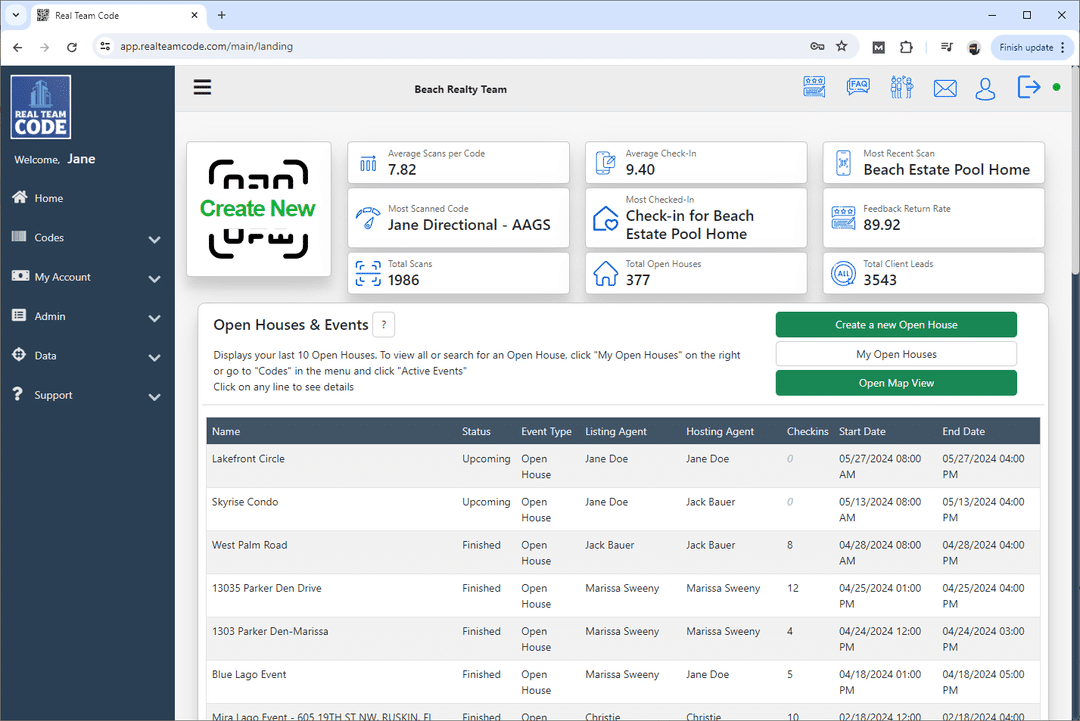Open the envelope contact icon
The height and width of the screenshot is (721, 1080).
tap(945, 89)
